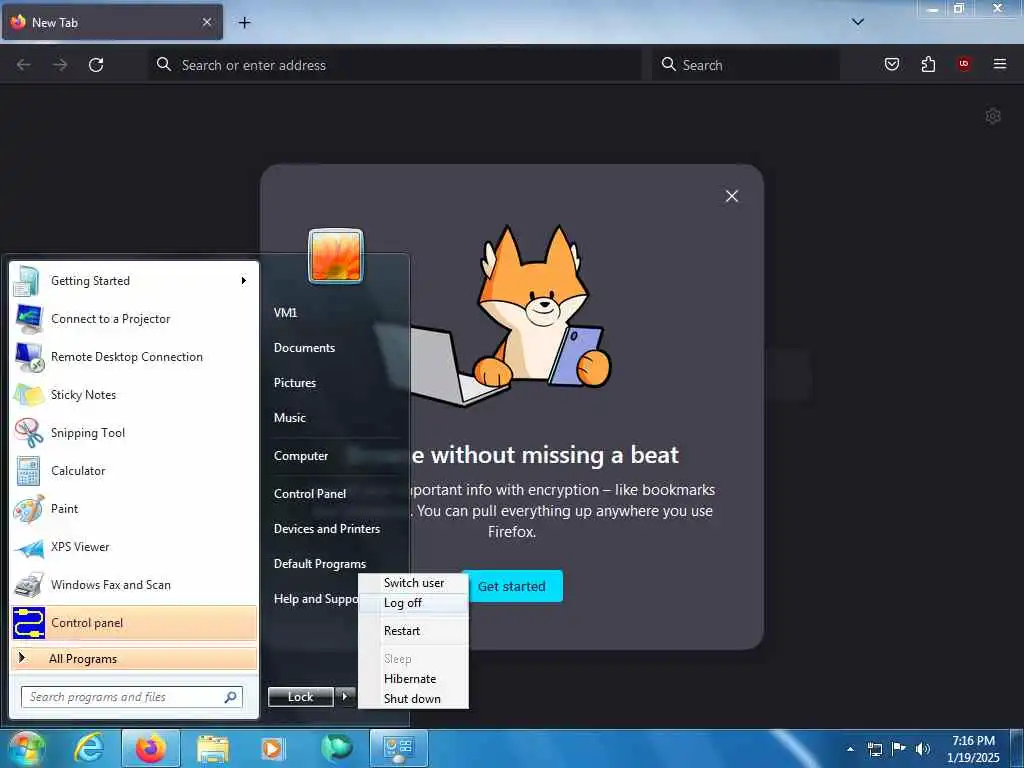Open Windows Explorer folder on taskbar

(213, 748)
